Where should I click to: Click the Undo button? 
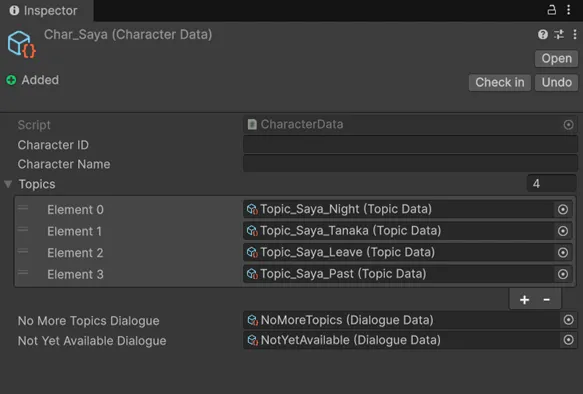pos(556,83)
